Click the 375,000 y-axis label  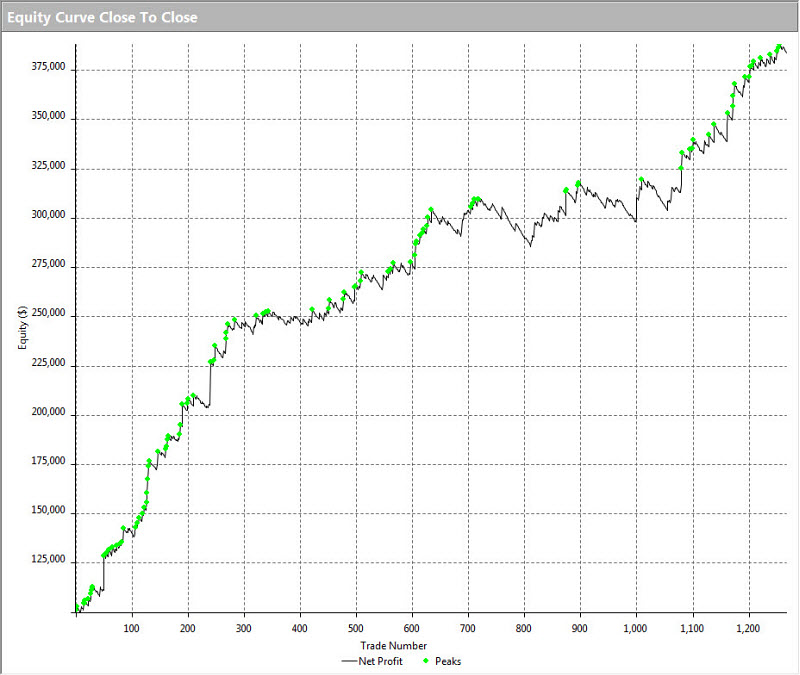pyautogui.click(x=48, y=66)
